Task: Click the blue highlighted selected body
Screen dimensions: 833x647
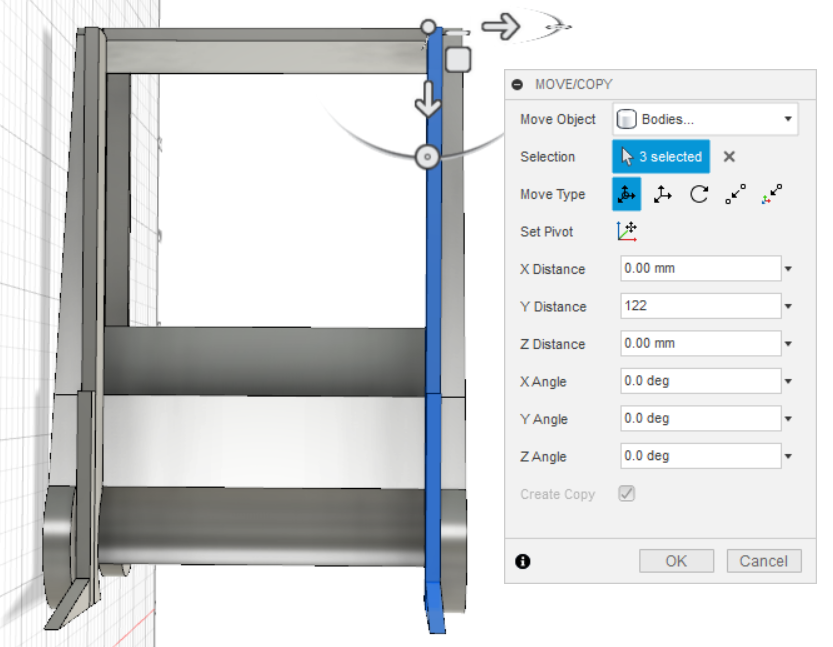Action: point(434,329)
